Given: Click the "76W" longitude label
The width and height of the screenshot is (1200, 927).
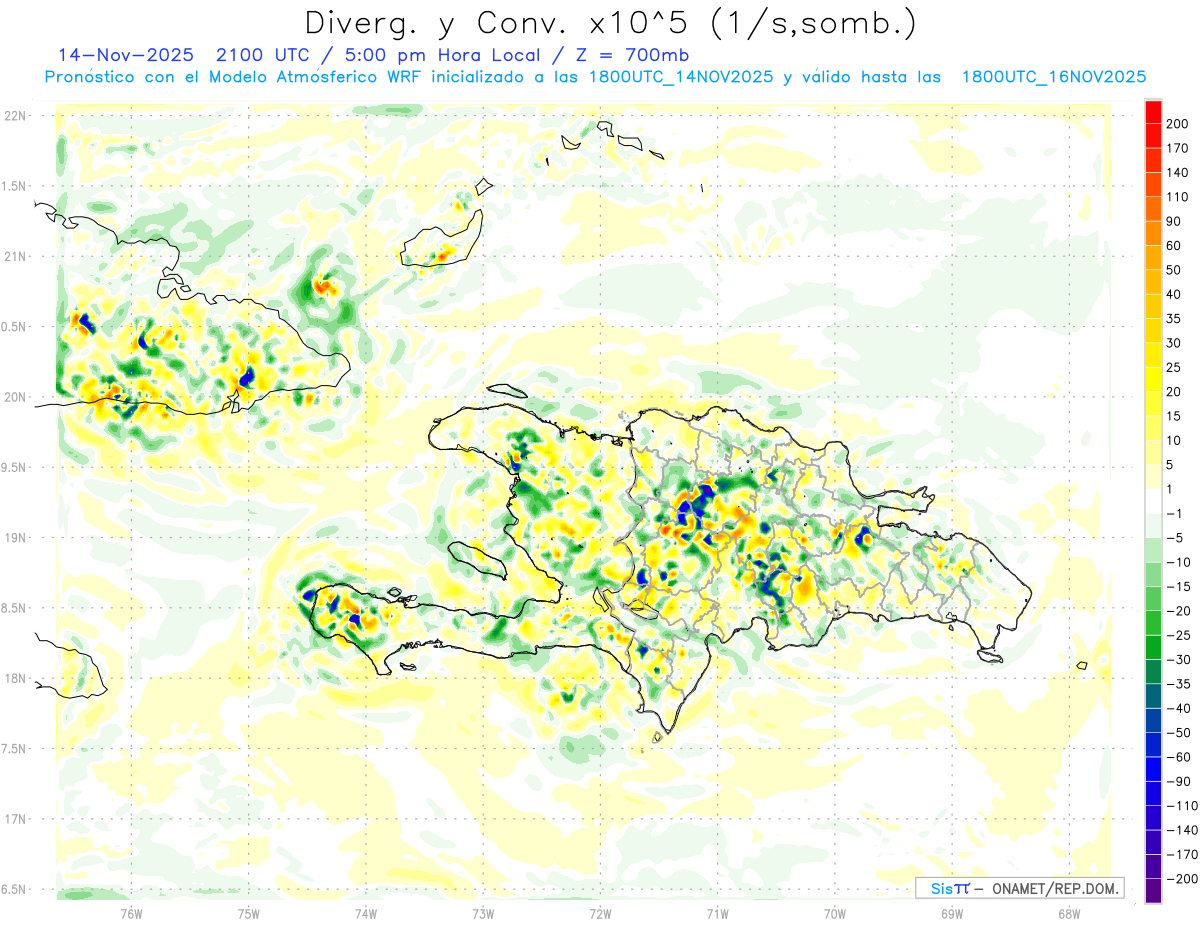Looking at the screenshot, I should click(x=131, y=913).
